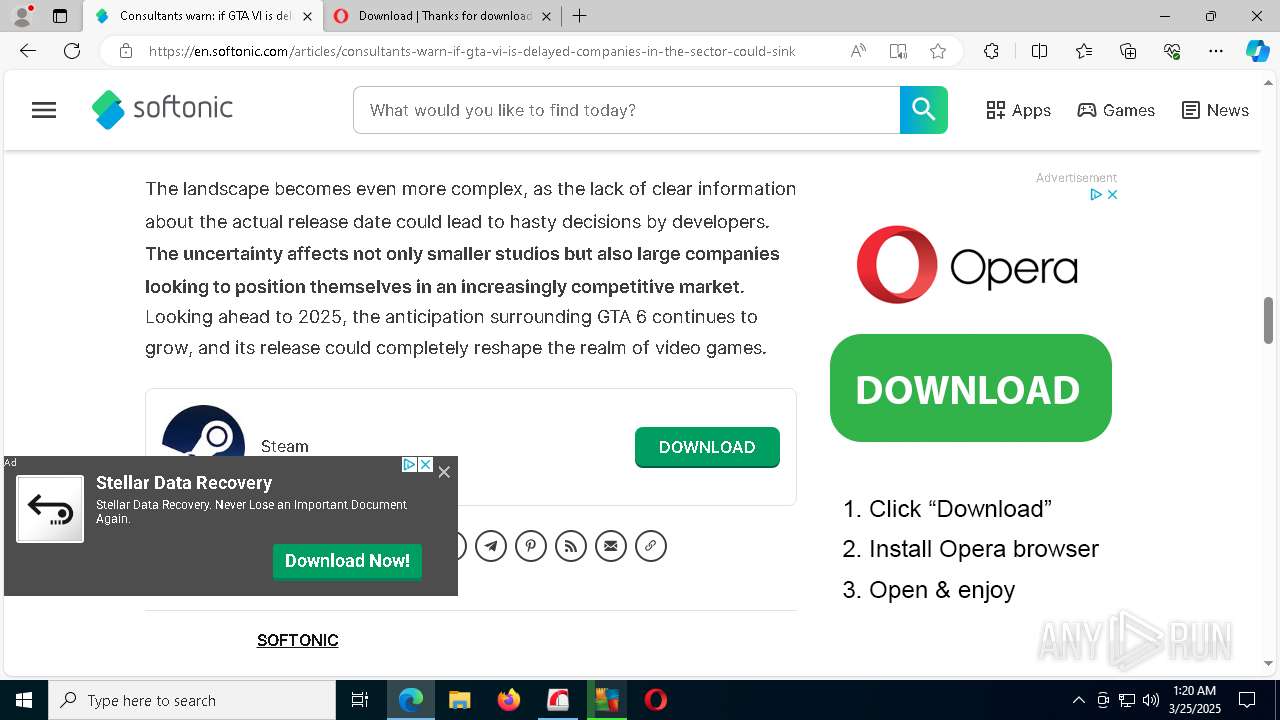Image resolution: width=1280 pixels, height=720 pixels.
Task: Close the Opera advertisement
Action: click(x=1112, y=195)
